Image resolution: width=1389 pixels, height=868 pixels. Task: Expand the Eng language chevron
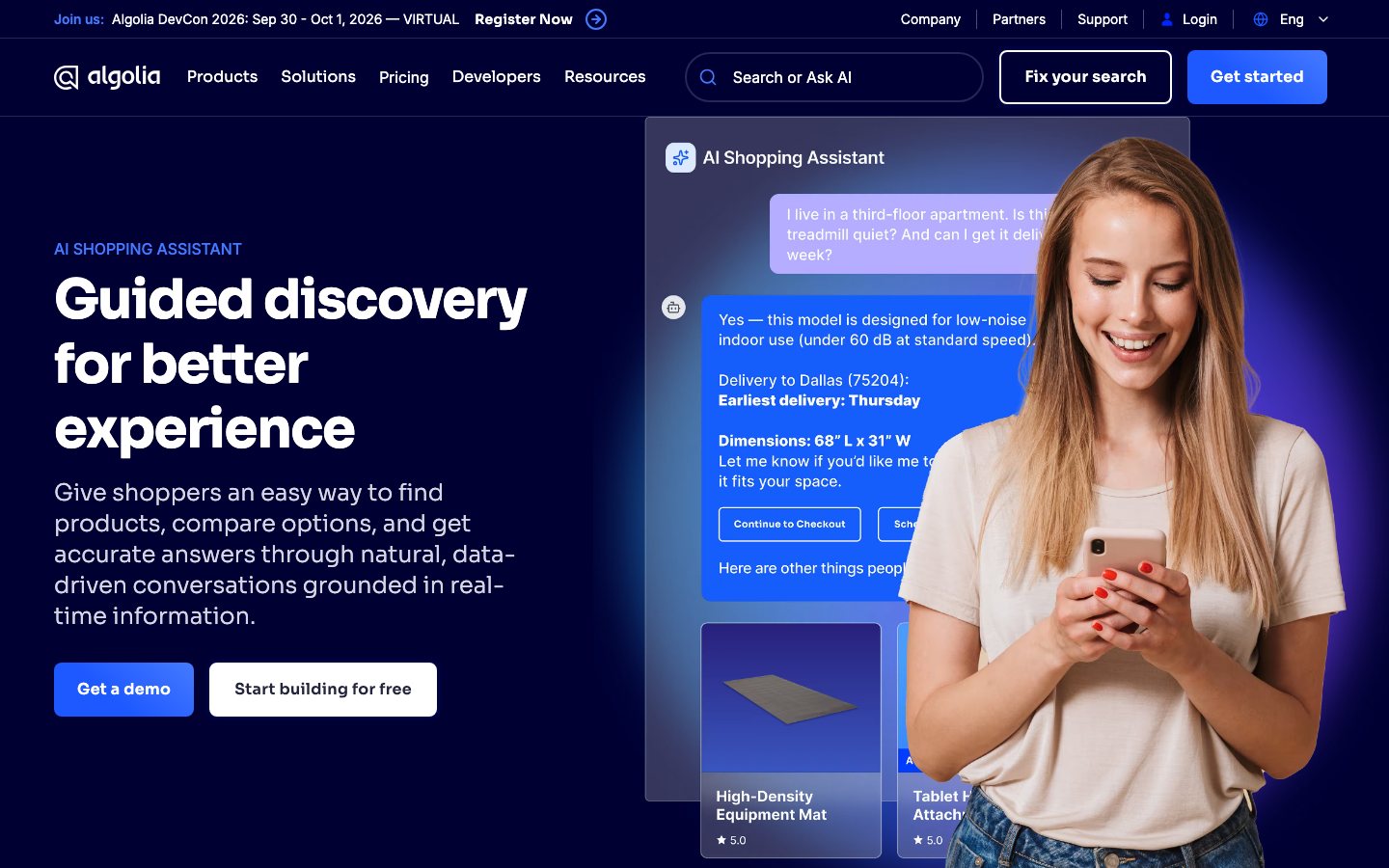click(1323, 19)
